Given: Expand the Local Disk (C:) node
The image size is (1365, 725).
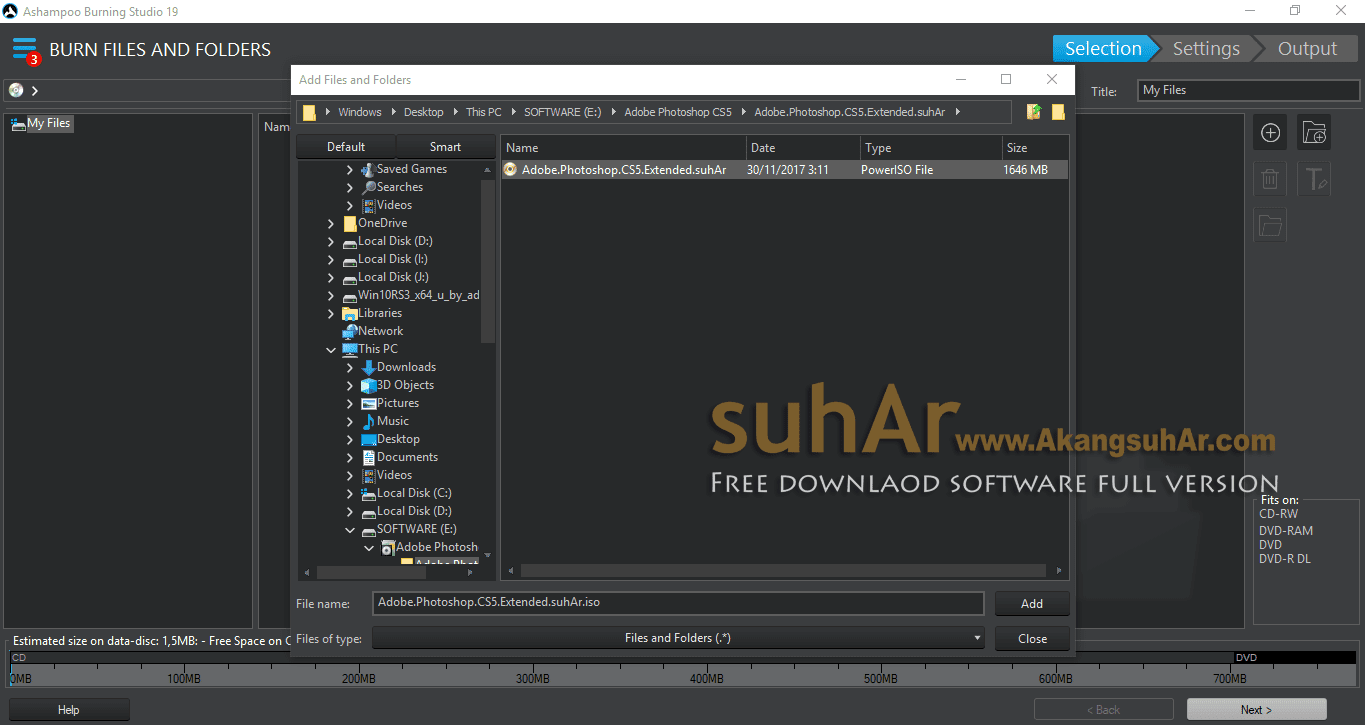Looking at the screenshot, I should (350, 493).
